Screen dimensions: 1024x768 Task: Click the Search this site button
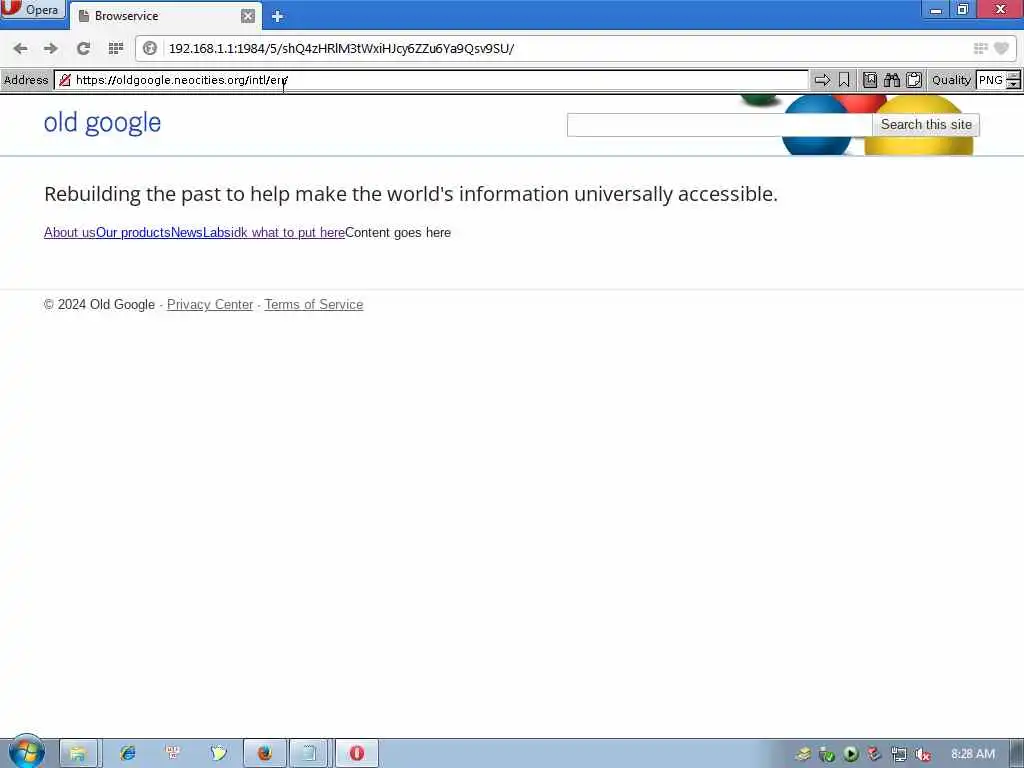pos(926,125)
